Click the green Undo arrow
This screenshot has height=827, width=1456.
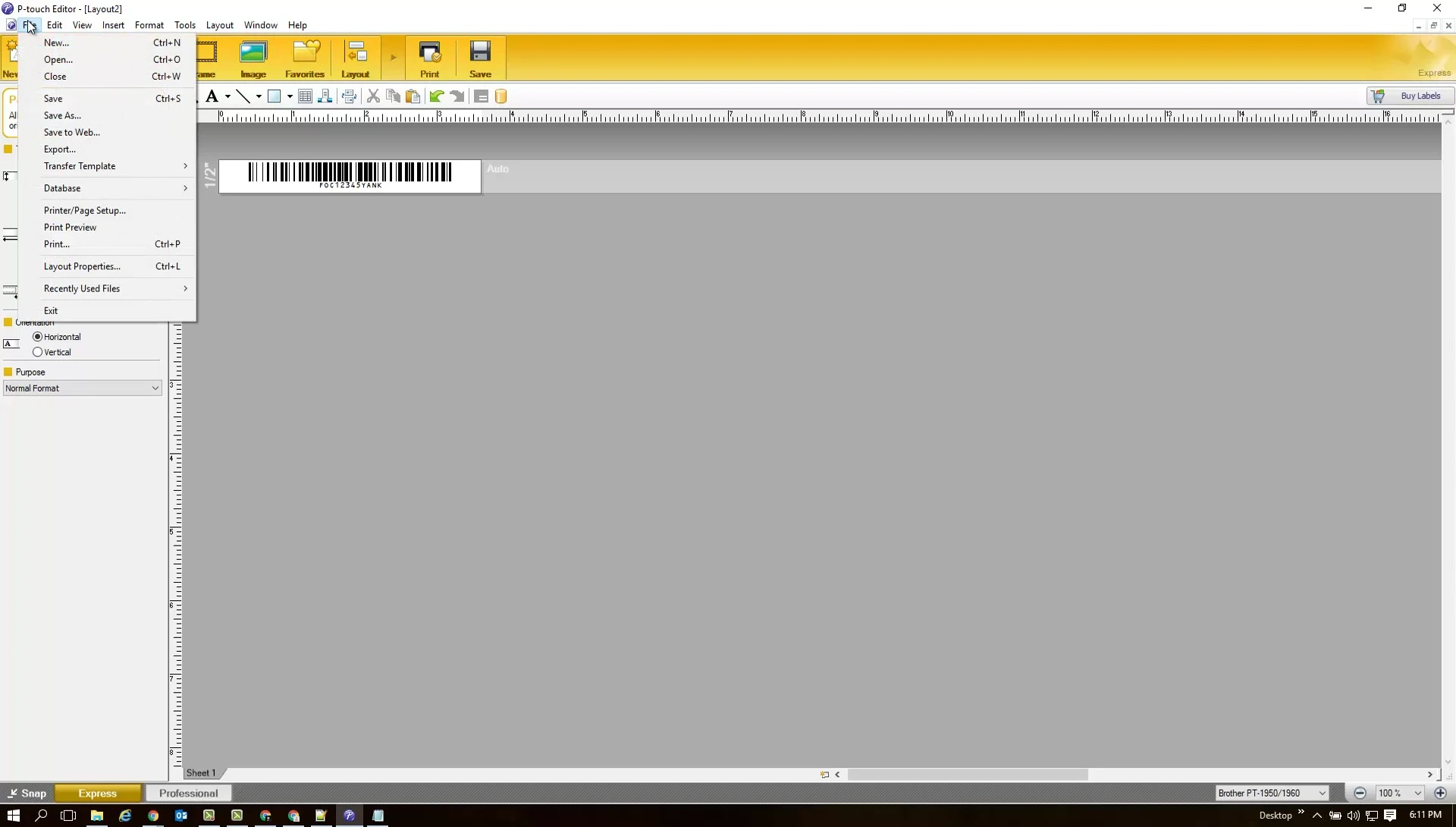[x=437, y=96]
